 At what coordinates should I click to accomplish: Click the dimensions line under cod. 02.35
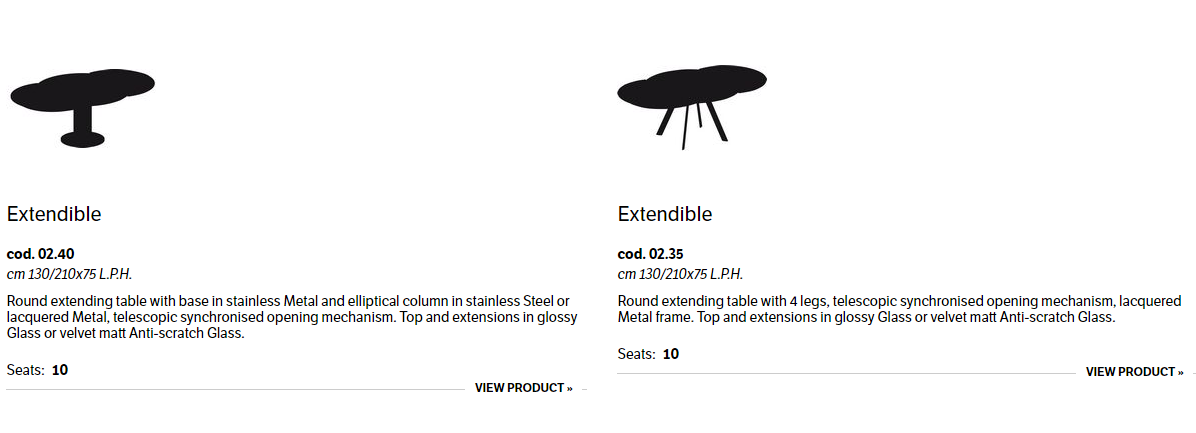point(680,274)
